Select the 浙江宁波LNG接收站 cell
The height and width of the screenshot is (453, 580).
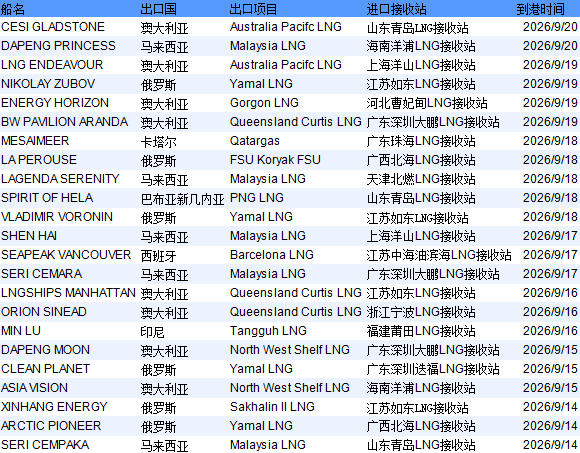pos(421,312)
